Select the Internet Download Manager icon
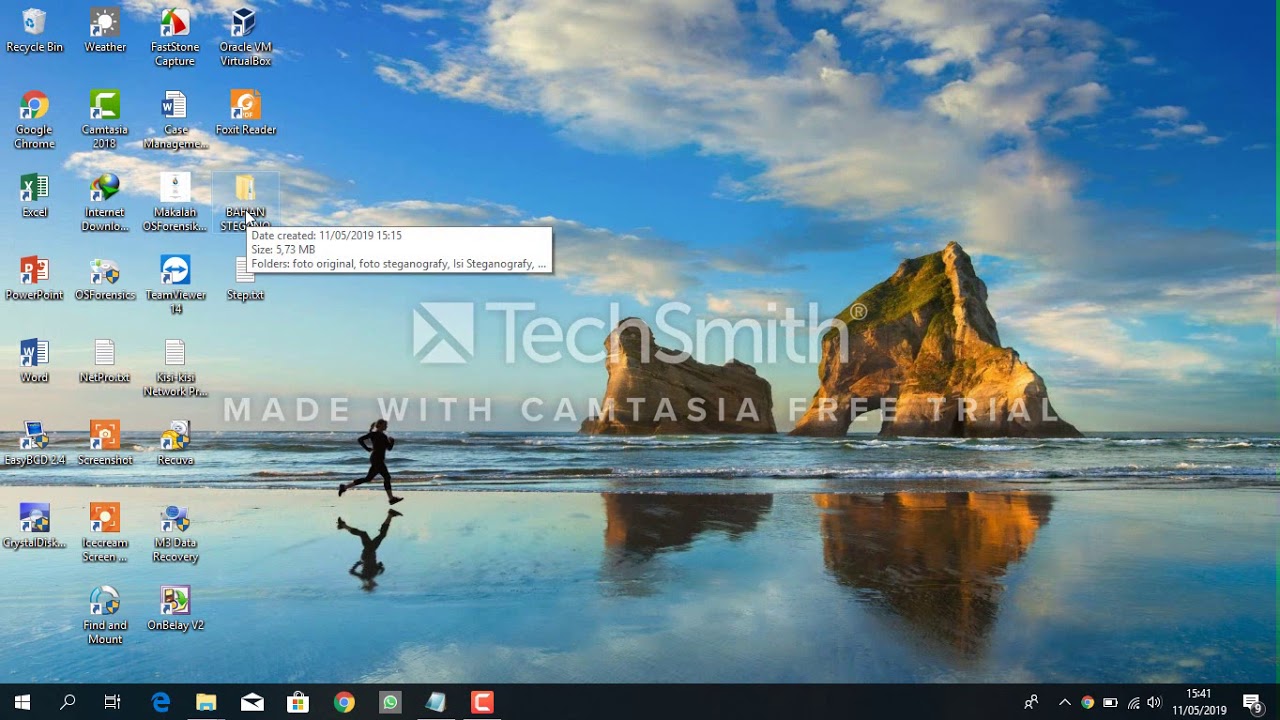The width and height of the screenshot is (1280, 720). pos(105,203)
